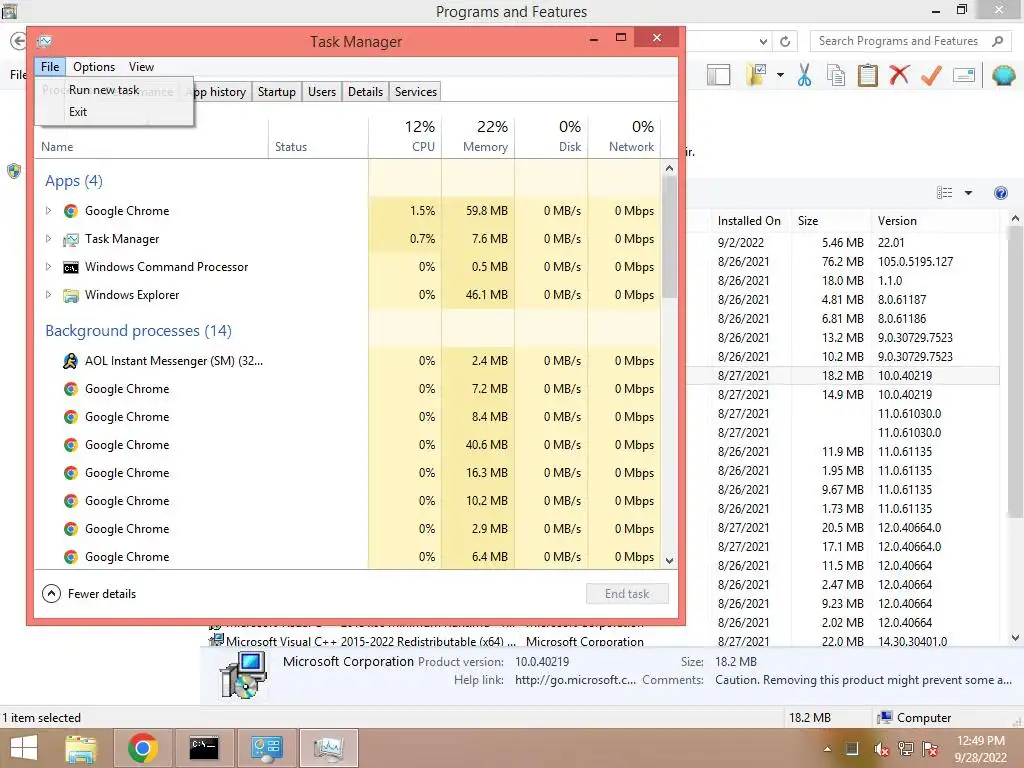Open the File menu in Task Manager
This screenshot has height=768, width=1024.
point(50,67)
